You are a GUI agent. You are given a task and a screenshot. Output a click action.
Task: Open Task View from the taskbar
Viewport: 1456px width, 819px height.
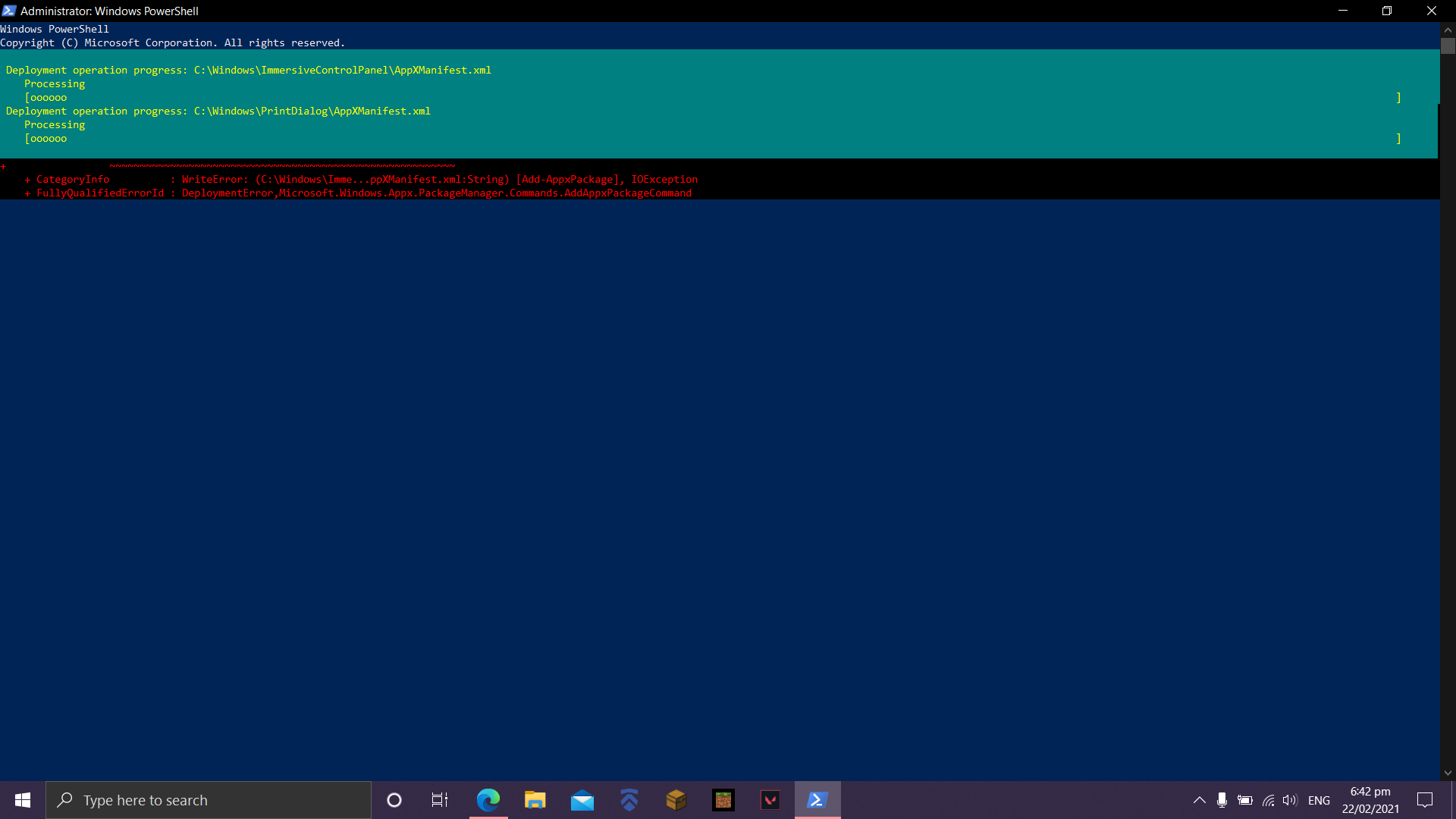tap(440, 800)
